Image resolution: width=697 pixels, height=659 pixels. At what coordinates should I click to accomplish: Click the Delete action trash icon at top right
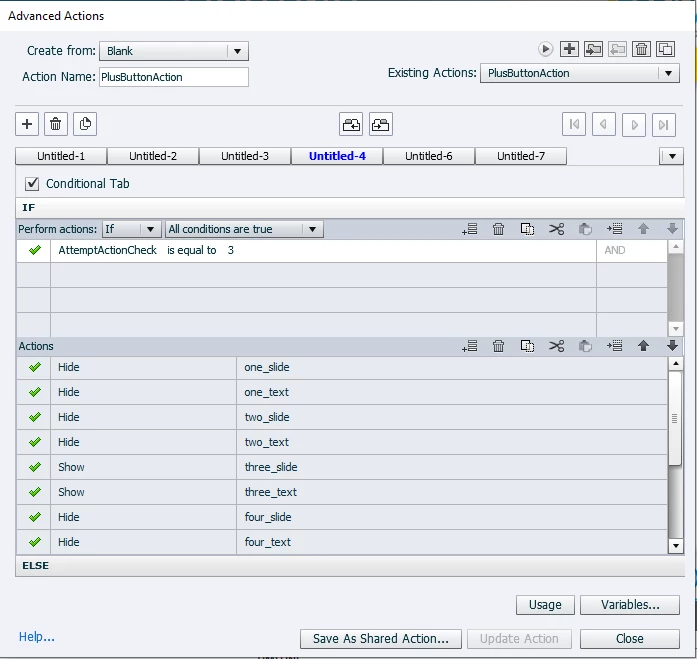641,49
